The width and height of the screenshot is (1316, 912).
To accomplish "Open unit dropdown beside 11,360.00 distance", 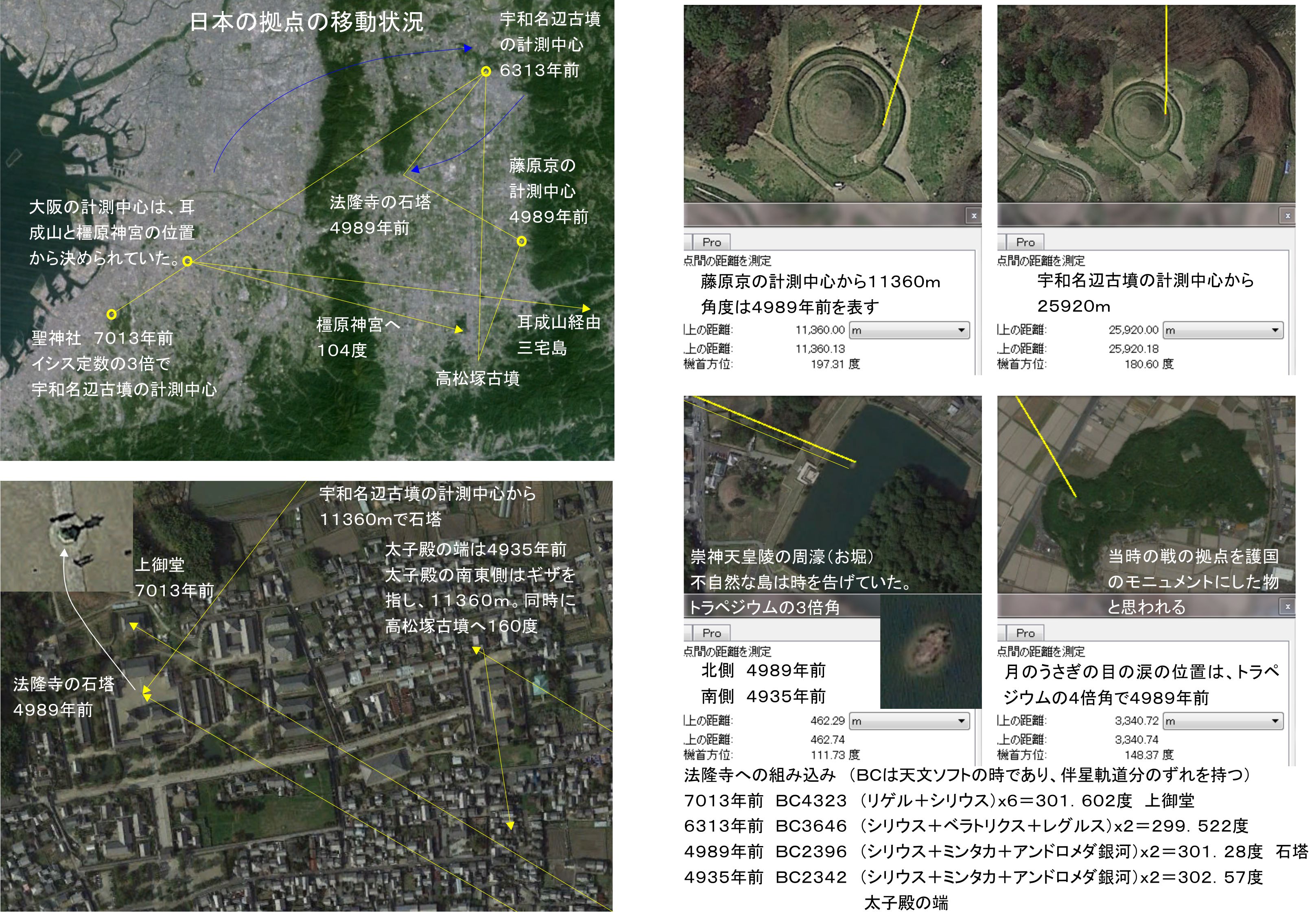I will [x=961, y=330].
